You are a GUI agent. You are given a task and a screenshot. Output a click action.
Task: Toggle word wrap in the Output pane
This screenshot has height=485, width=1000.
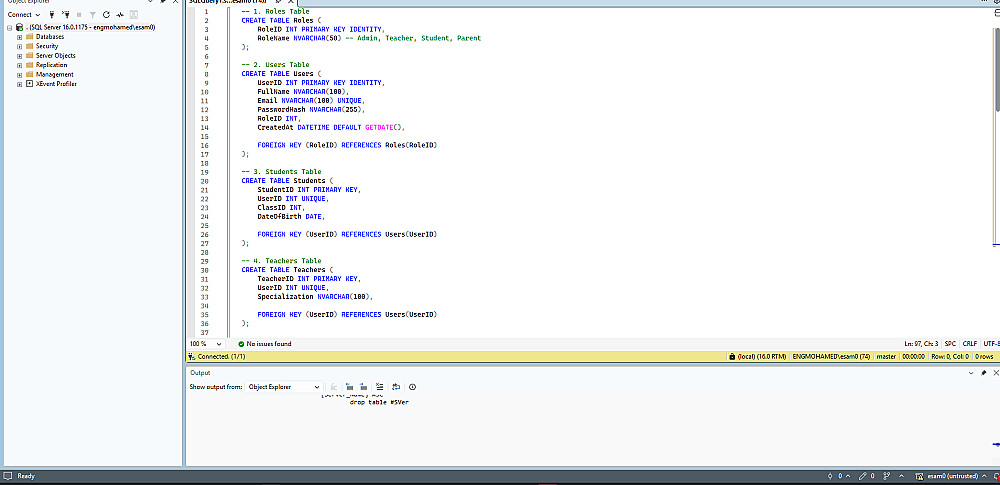coord(396,387)
